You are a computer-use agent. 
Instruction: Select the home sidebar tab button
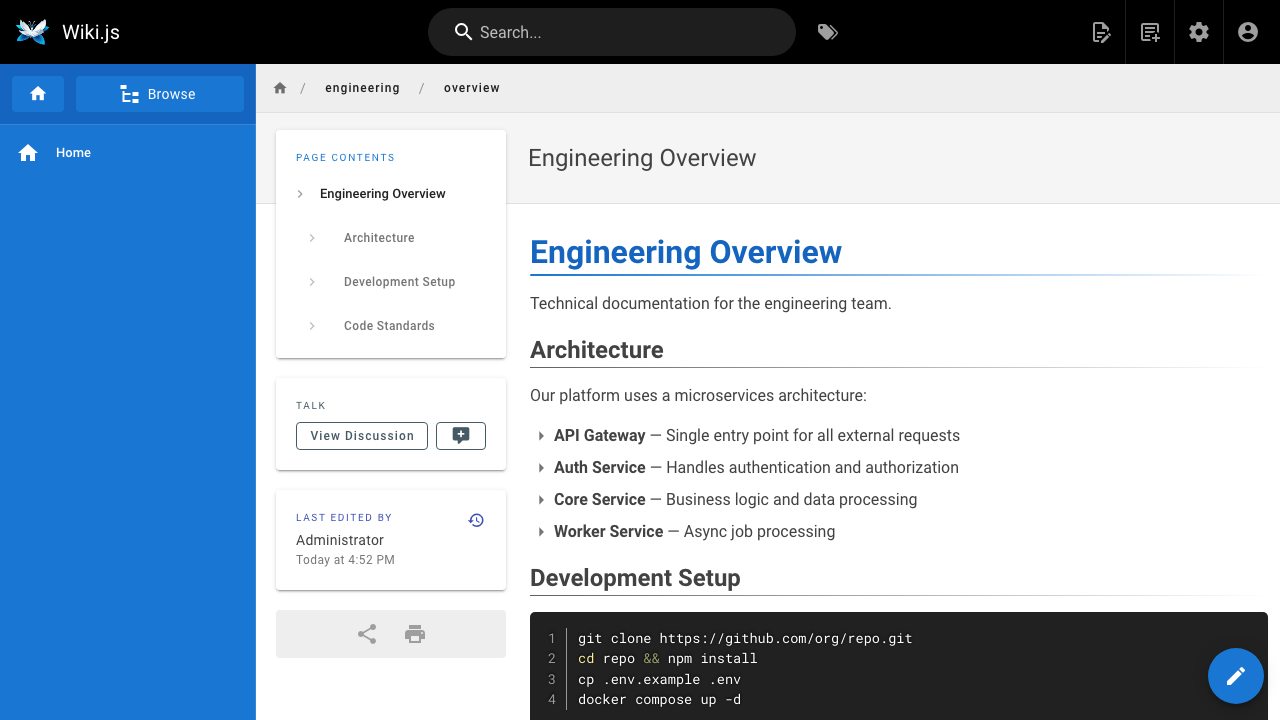tap(38, 94)
